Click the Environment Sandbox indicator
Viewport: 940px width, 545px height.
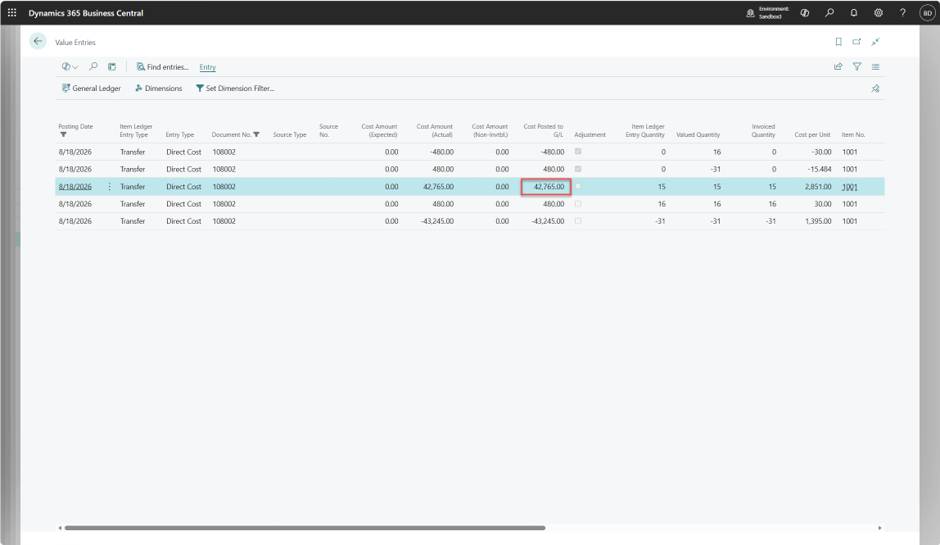768,13
